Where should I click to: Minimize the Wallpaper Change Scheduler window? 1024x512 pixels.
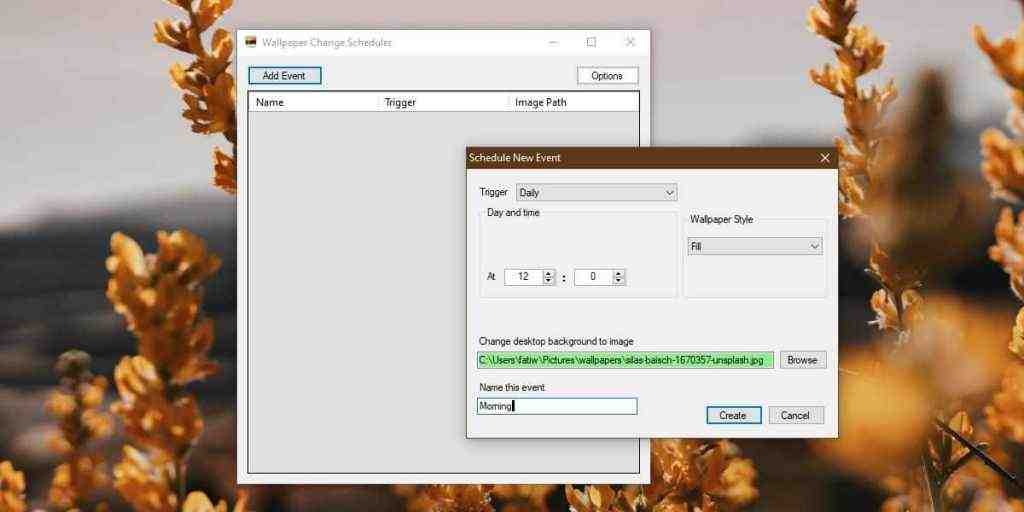pos(552,42)
